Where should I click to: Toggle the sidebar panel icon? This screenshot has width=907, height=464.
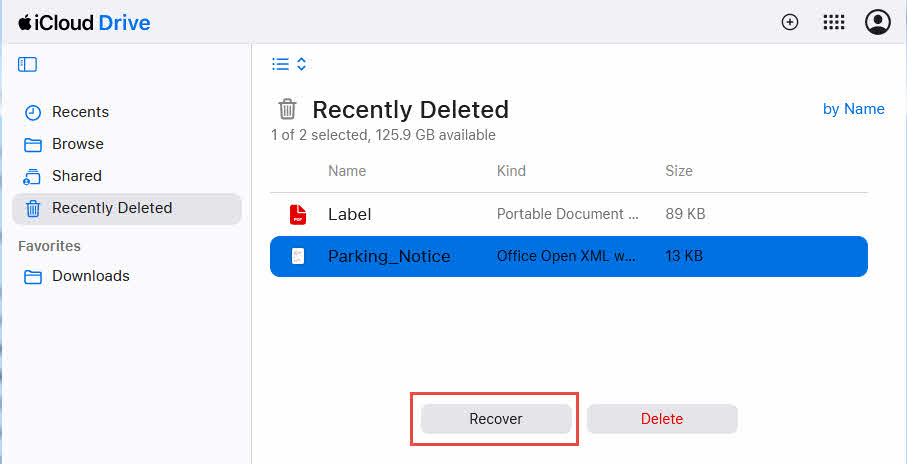coord(27,64)
